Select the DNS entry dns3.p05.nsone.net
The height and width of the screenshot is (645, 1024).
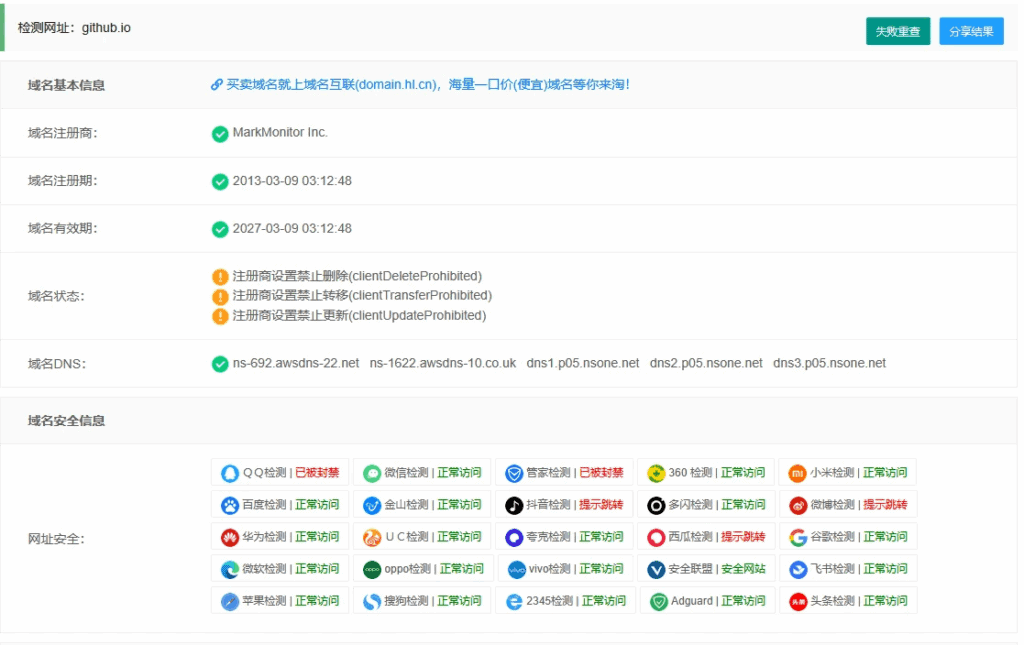829,363
